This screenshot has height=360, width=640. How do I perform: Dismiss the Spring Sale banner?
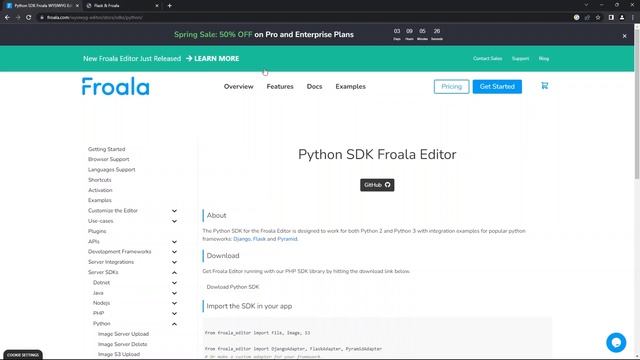point(624,36)
